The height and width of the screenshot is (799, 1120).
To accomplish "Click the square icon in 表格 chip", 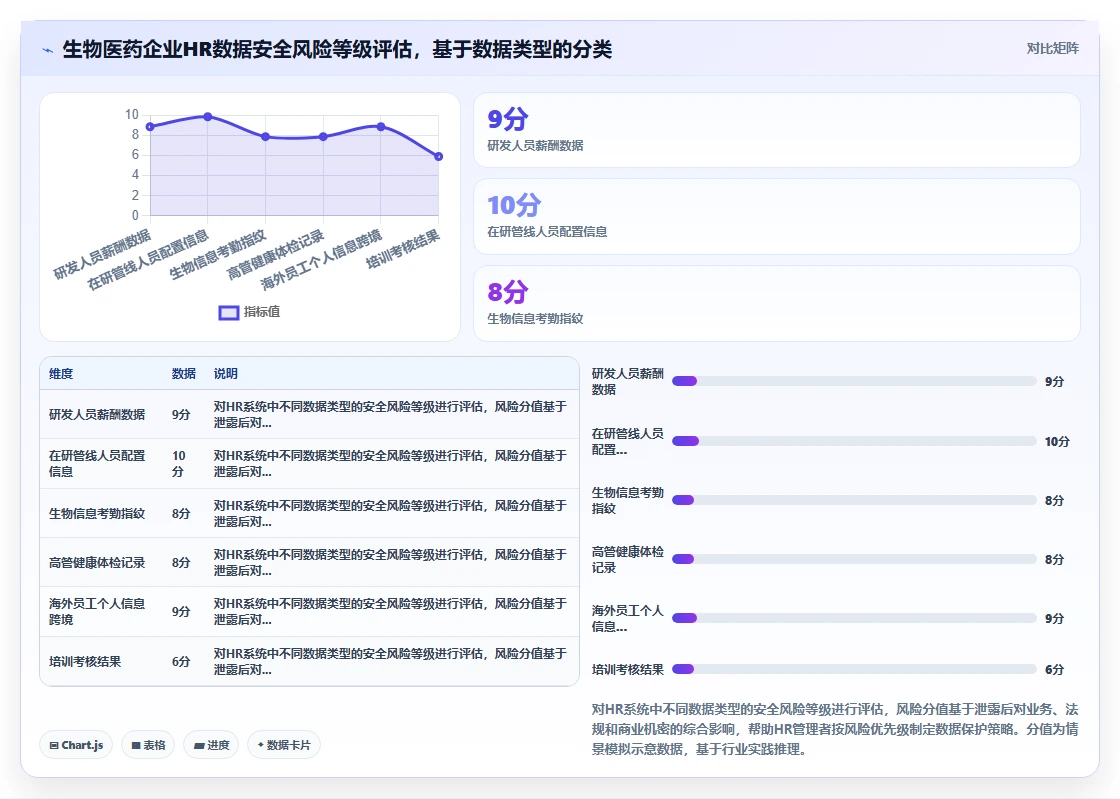I will tap(136, 745).
